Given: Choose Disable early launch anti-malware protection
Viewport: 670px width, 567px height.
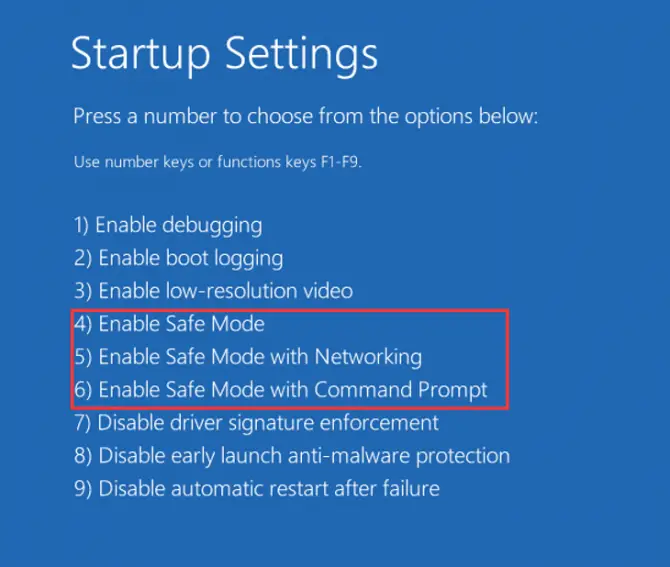Looking at the screenshot, I should (292, 456).
